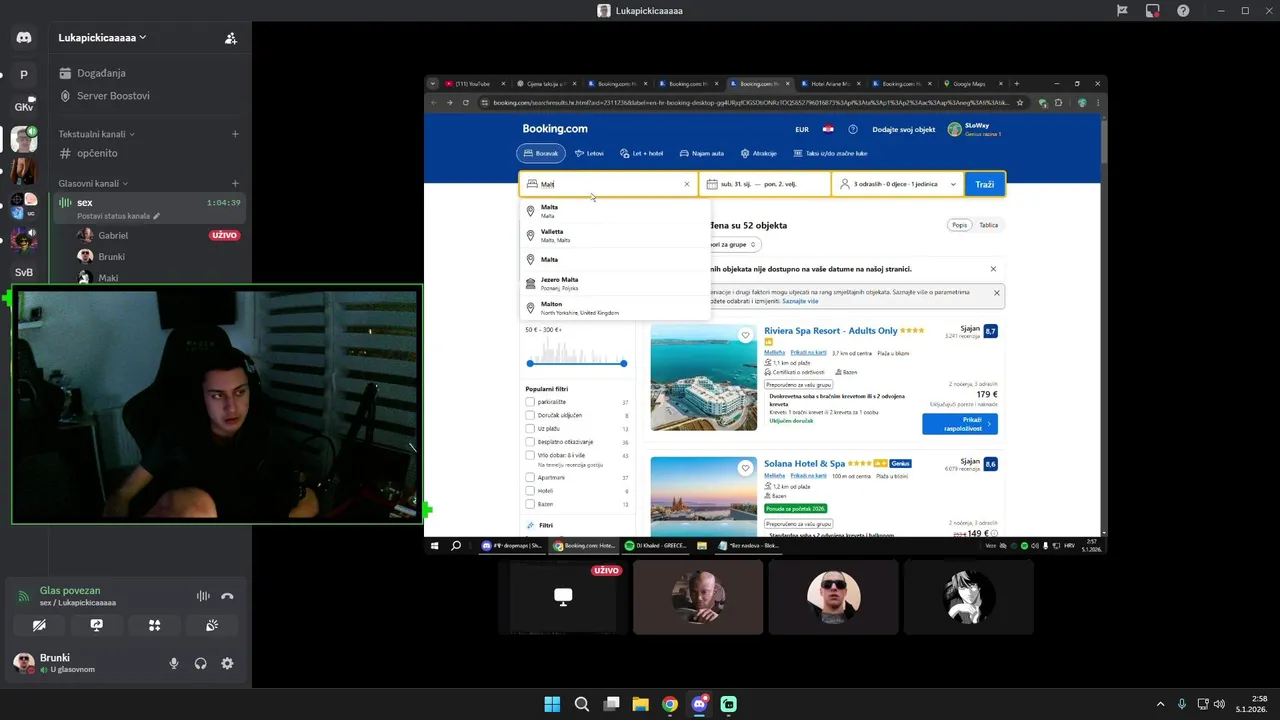The height and width of the screenshot is (720, 1280).
Task: Check the Uz plažu filter
Action: (530, 428)
